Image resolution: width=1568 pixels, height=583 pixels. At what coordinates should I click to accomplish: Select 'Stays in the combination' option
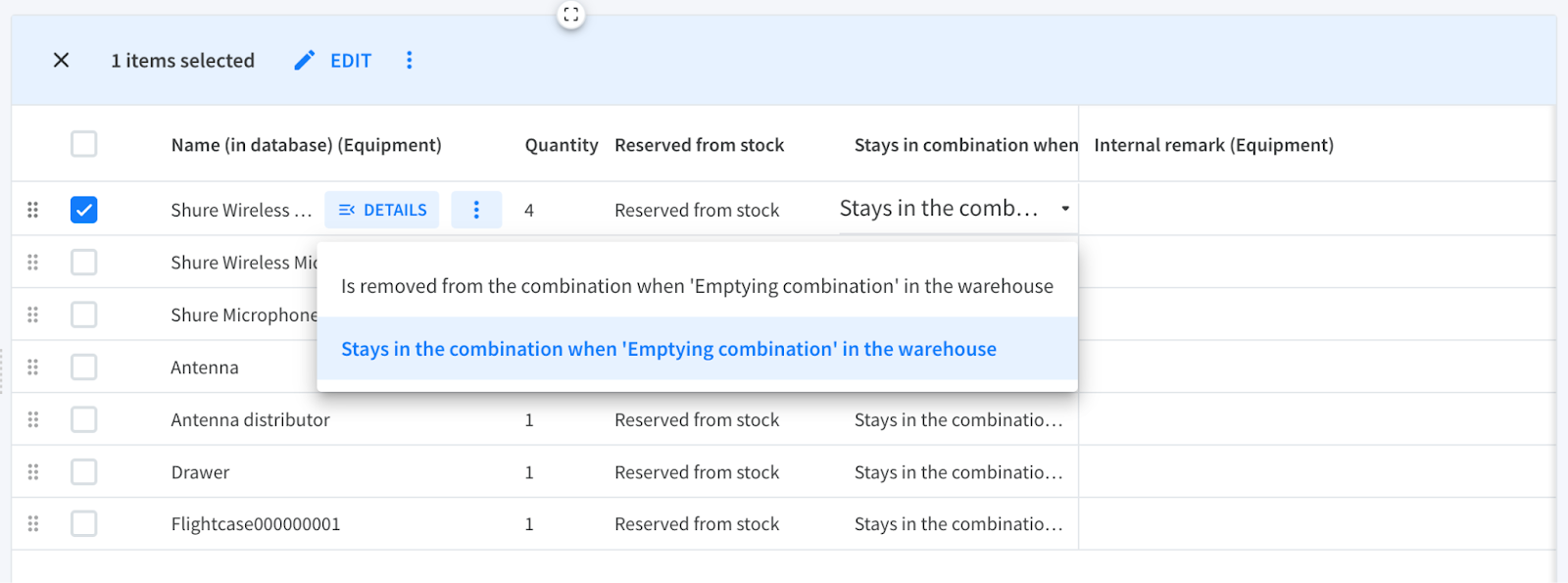coord(668,349)
